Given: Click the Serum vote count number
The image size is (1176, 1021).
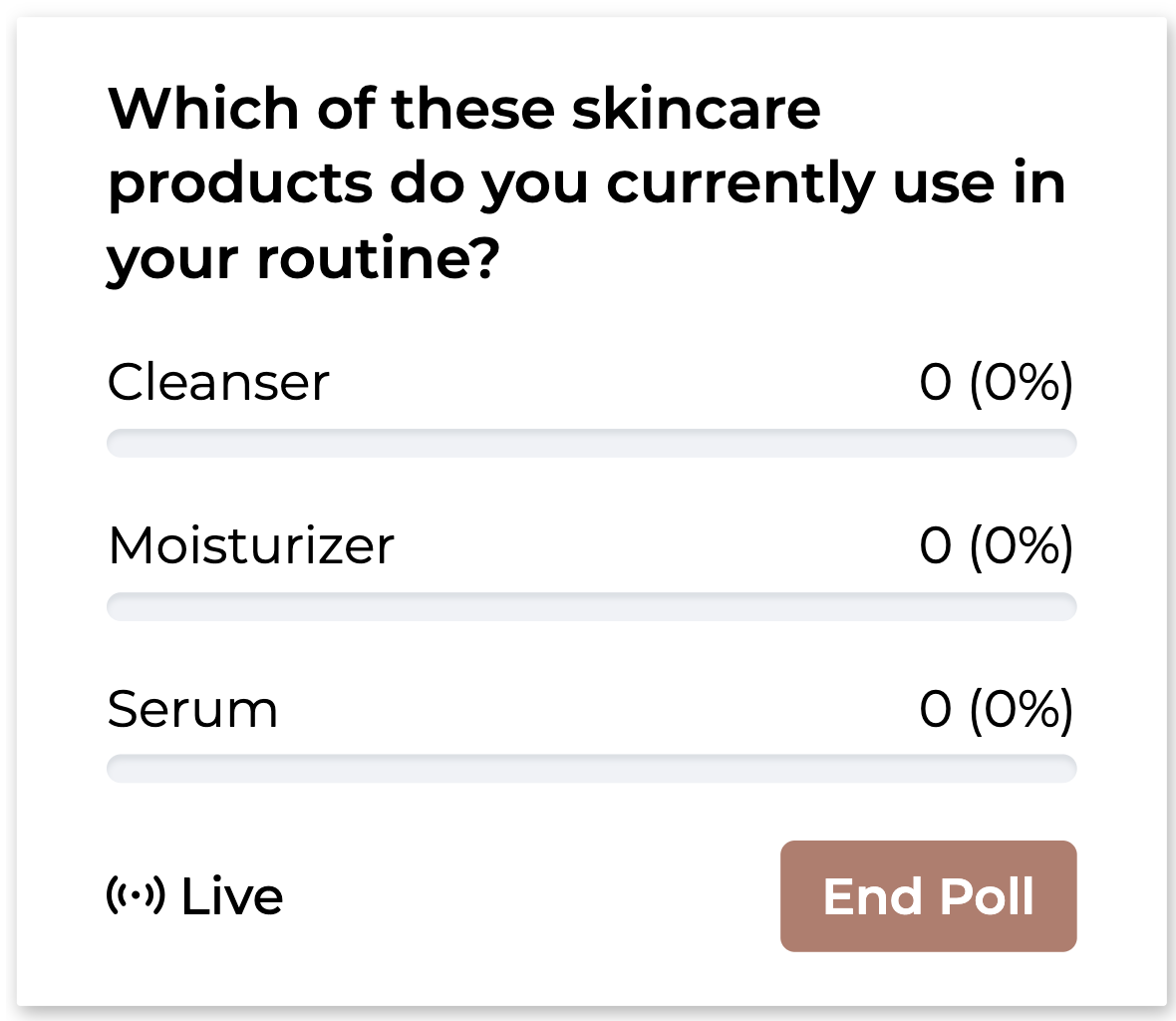Looking at the screenshot, I should coord(936,709).
